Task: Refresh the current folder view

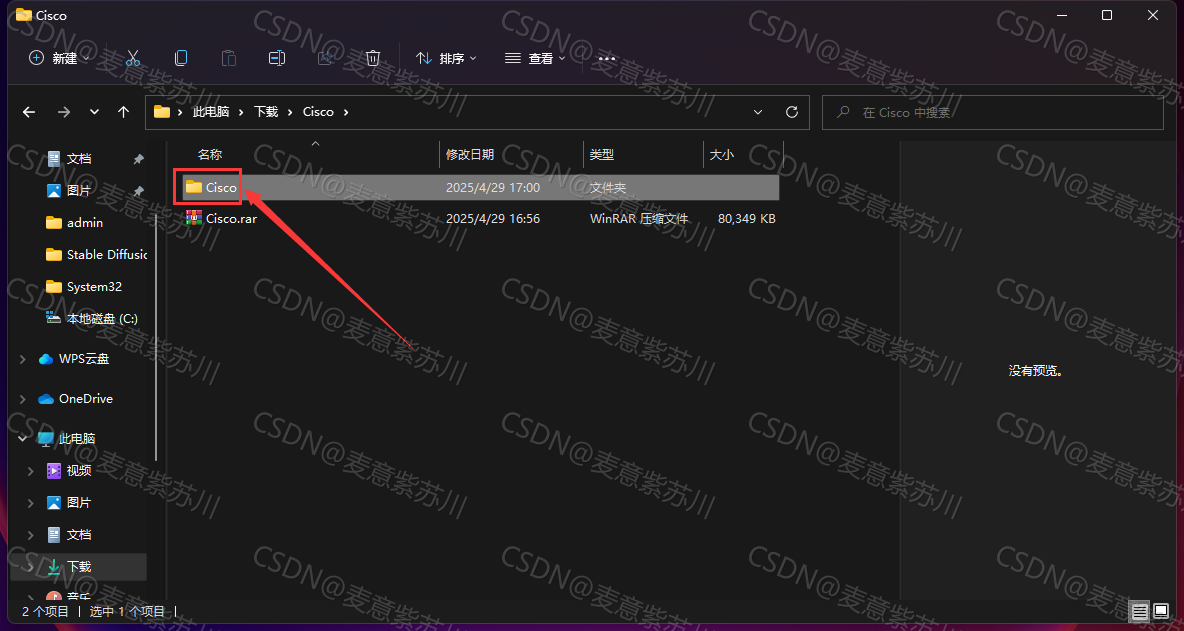Action: click(792, 112)
